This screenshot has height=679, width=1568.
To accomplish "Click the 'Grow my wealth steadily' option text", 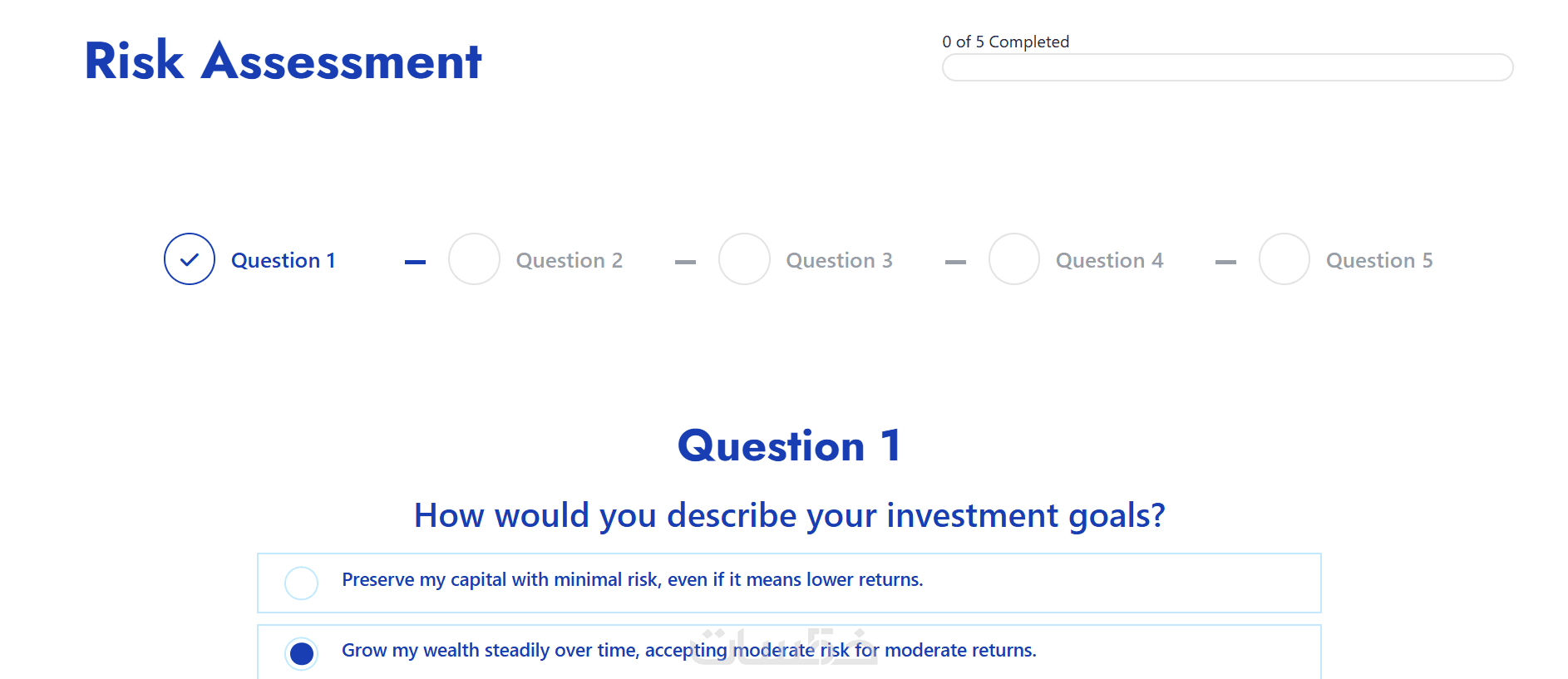I will point(688,650).
